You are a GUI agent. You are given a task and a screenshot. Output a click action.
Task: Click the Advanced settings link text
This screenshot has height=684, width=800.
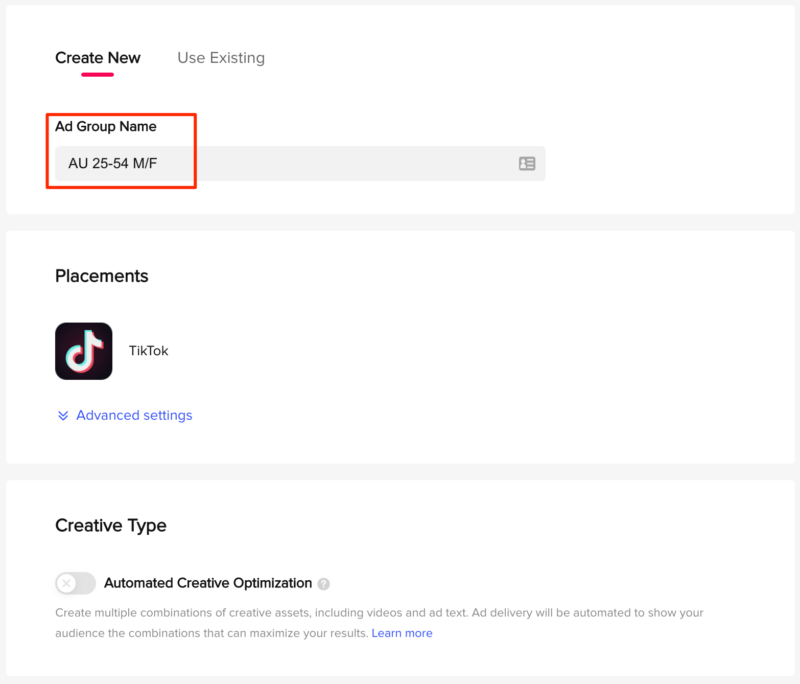(134, 415)
